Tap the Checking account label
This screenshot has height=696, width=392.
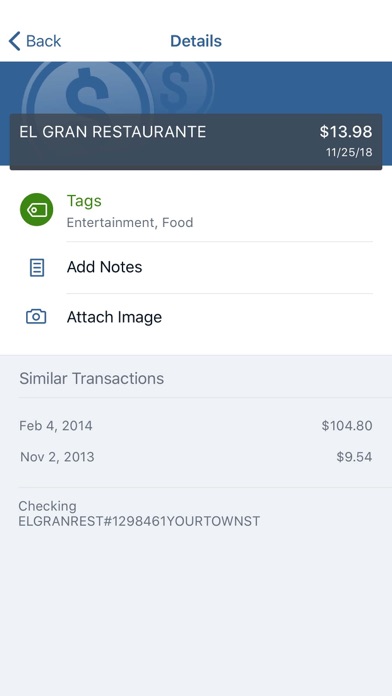click(47, 506)
